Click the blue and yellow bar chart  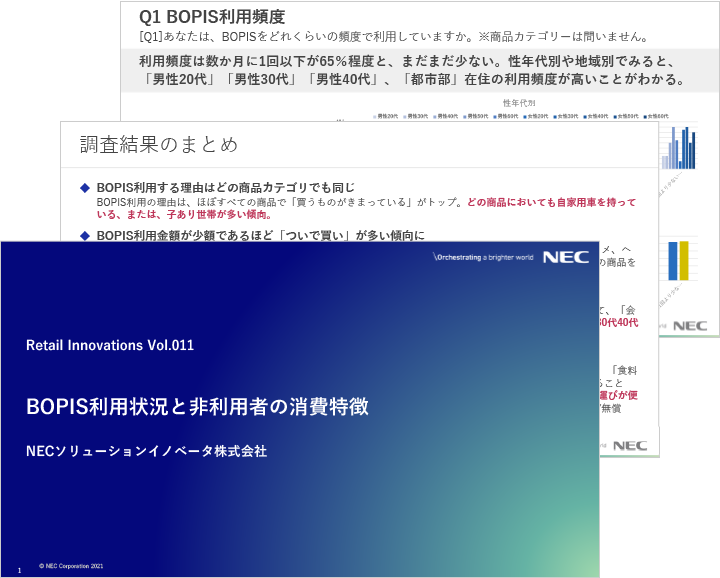coord(679,260)
